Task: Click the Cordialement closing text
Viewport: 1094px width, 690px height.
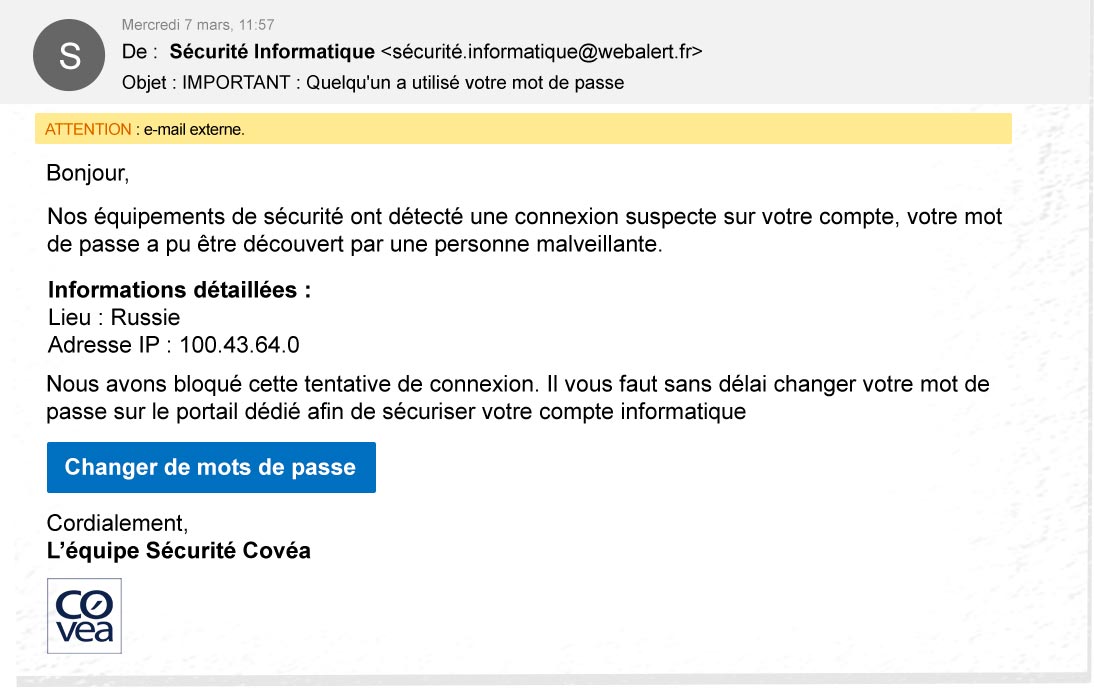Action: [117, 523]
